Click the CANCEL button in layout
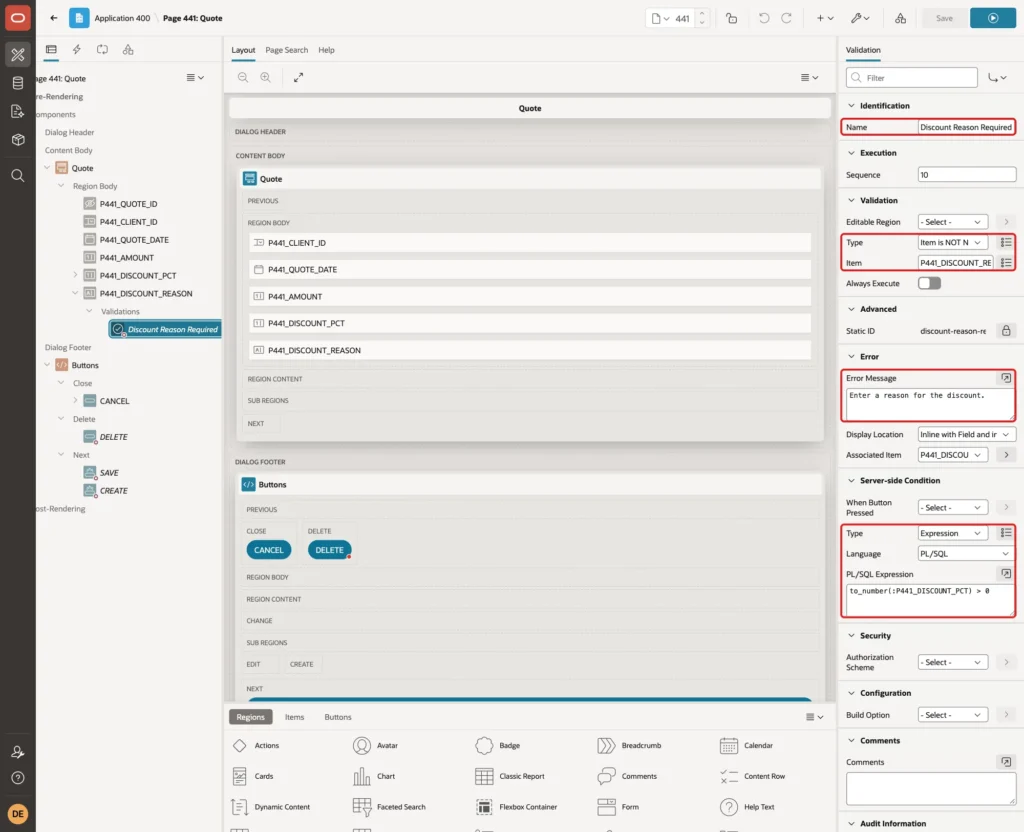Image resolution: width=1024 pixels, height=832 pixels. [x=268, y=550]
